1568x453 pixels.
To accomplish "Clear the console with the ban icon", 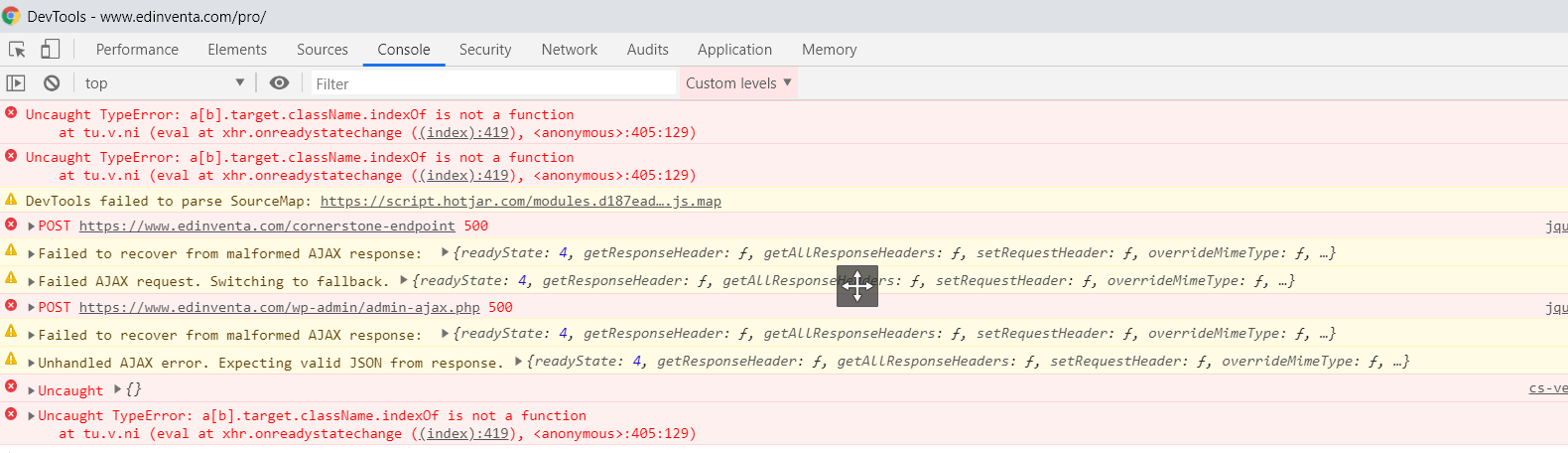I will tap(52, 83).
